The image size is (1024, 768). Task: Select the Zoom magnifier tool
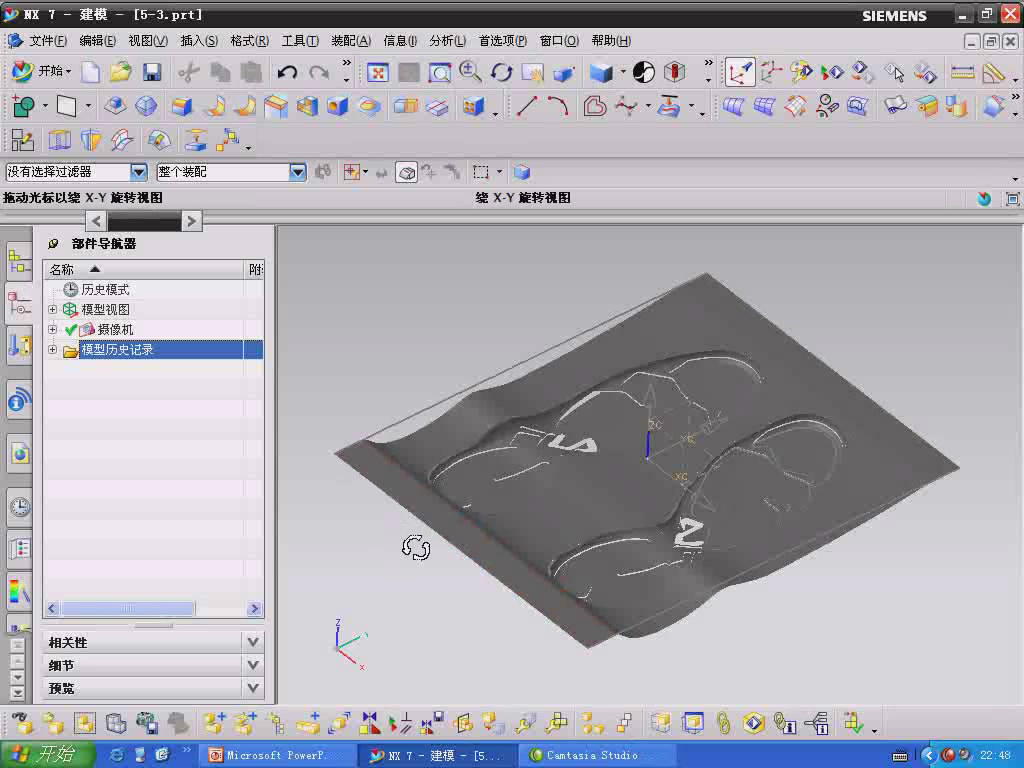(x=470, y=72)
